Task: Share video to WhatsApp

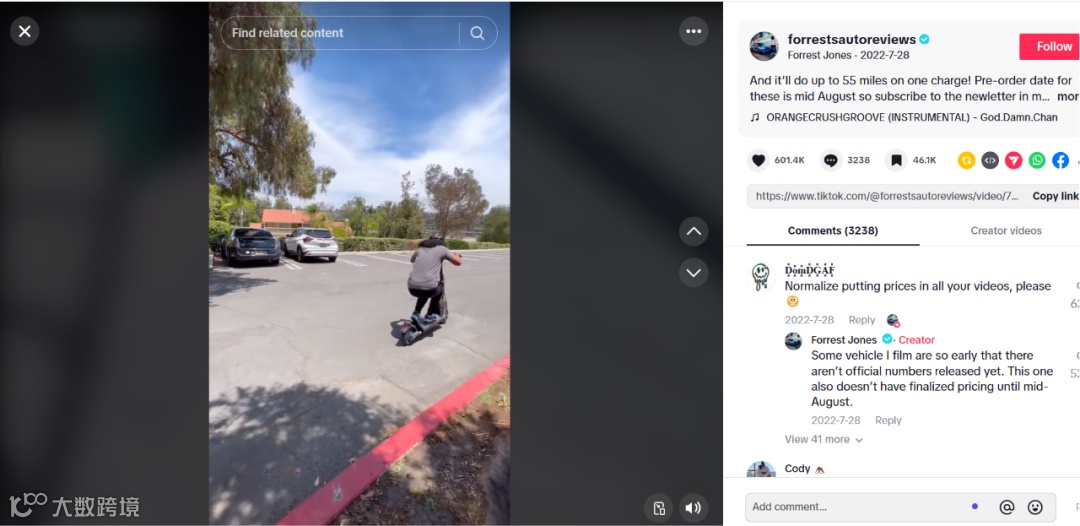Action: (1037, 160)
